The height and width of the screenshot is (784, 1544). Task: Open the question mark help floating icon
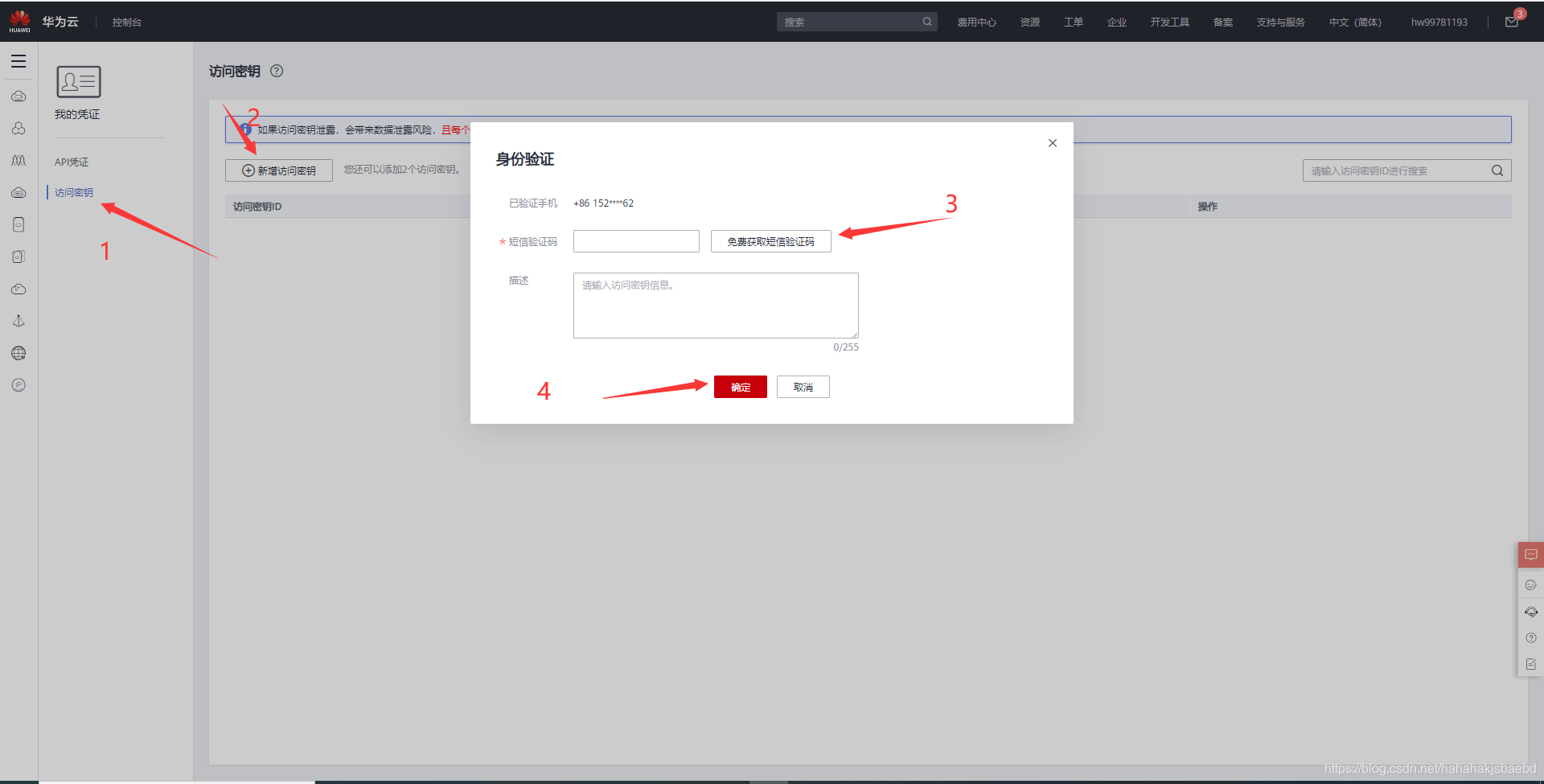point(1531,638)
